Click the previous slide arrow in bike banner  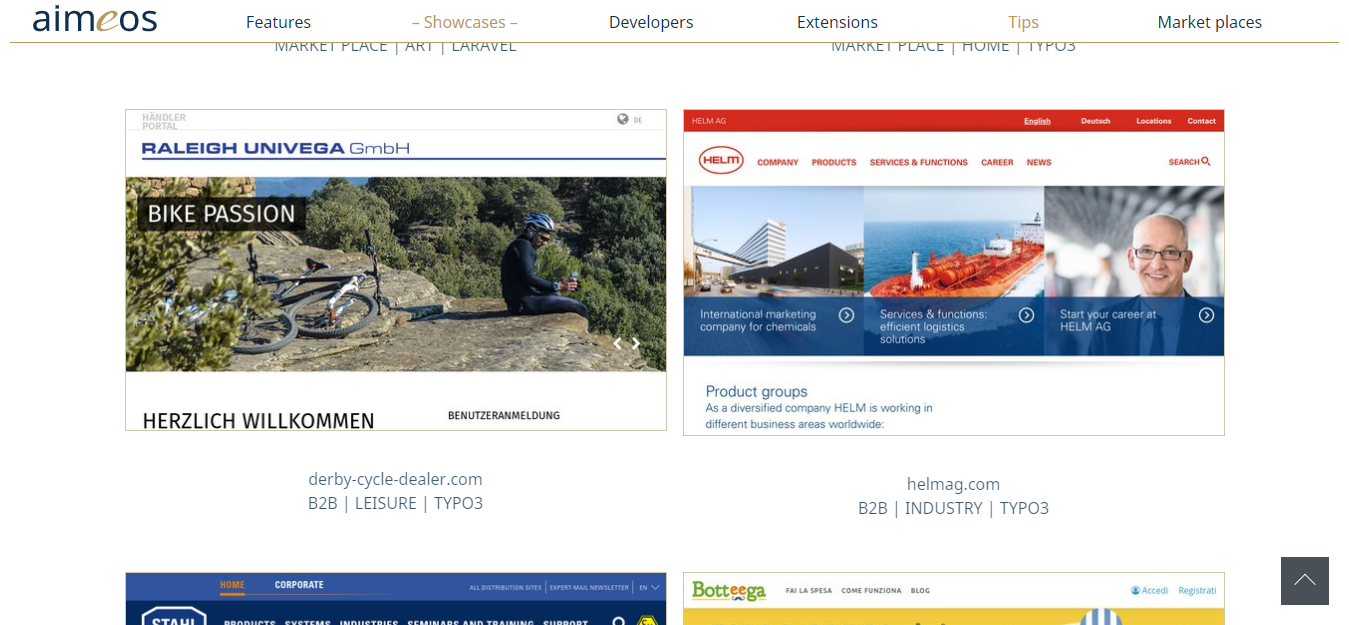(x=617, y=343)
